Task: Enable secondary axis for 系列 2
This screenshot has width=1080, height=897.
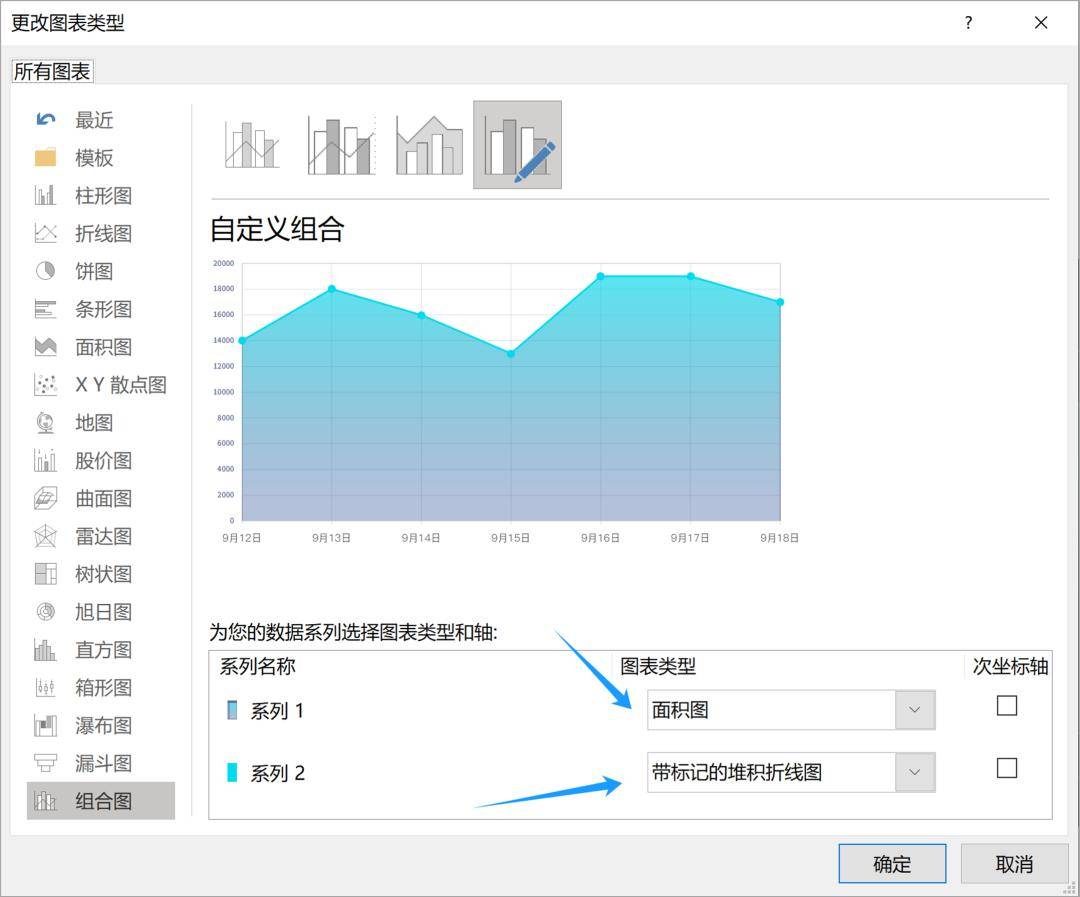Action: (1007, 768)
